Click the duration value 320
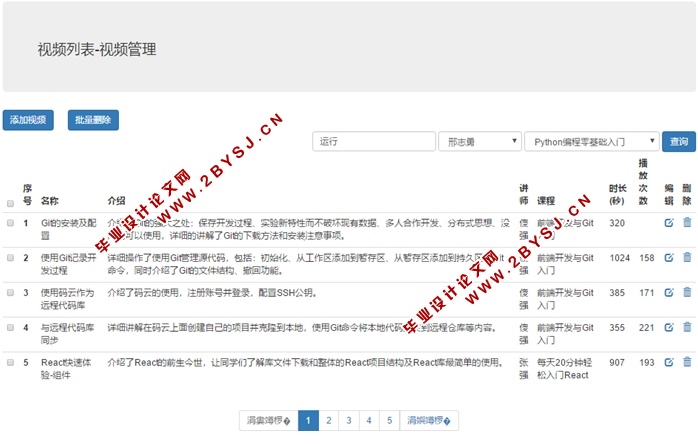The width and height of the screenshot is (698, 445). click(617, 223)
